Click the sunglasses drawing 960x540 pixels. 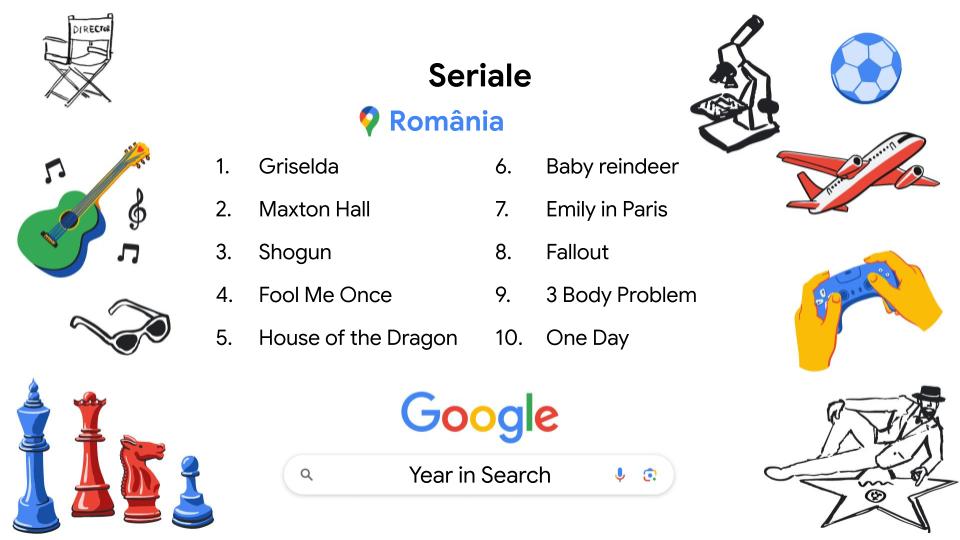click(120, 327)
